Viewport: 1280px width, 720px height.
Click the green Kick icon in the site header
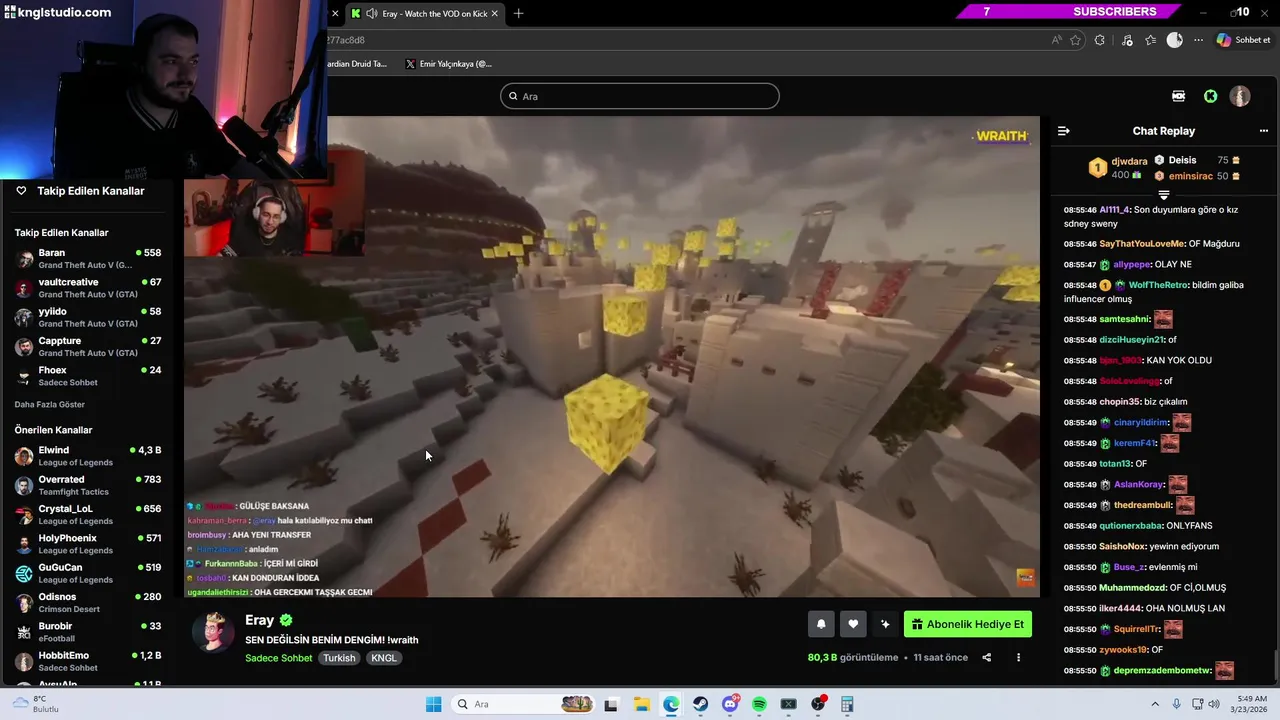coord(1211,96)
